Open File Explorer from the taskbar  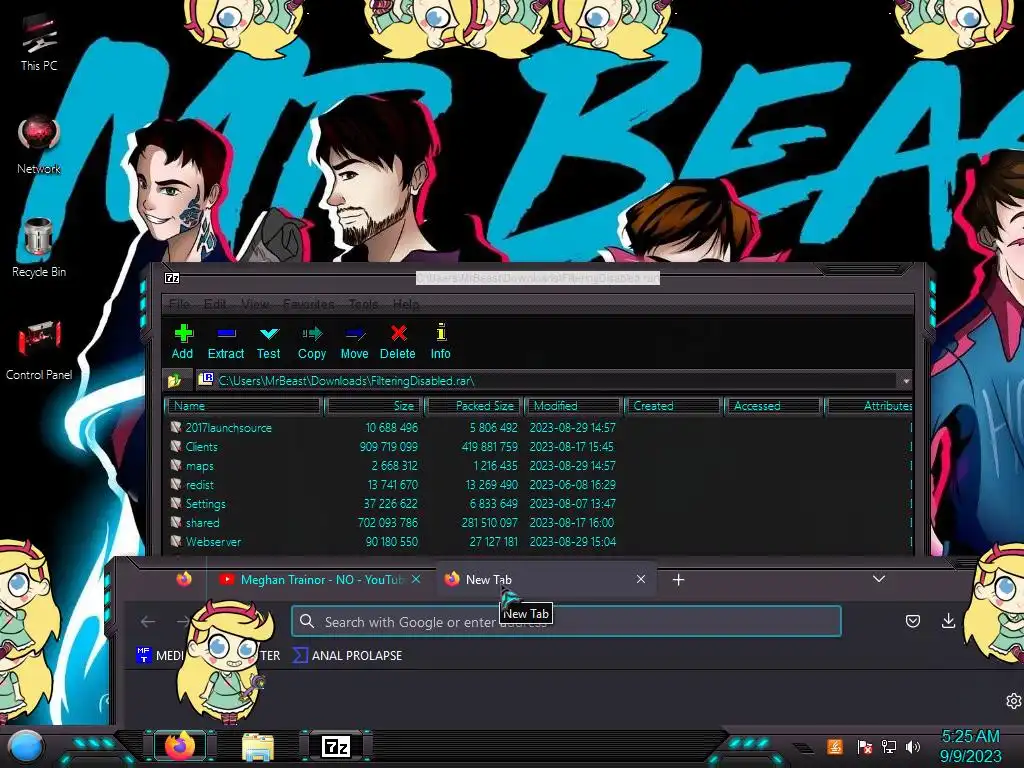(258, 746)
